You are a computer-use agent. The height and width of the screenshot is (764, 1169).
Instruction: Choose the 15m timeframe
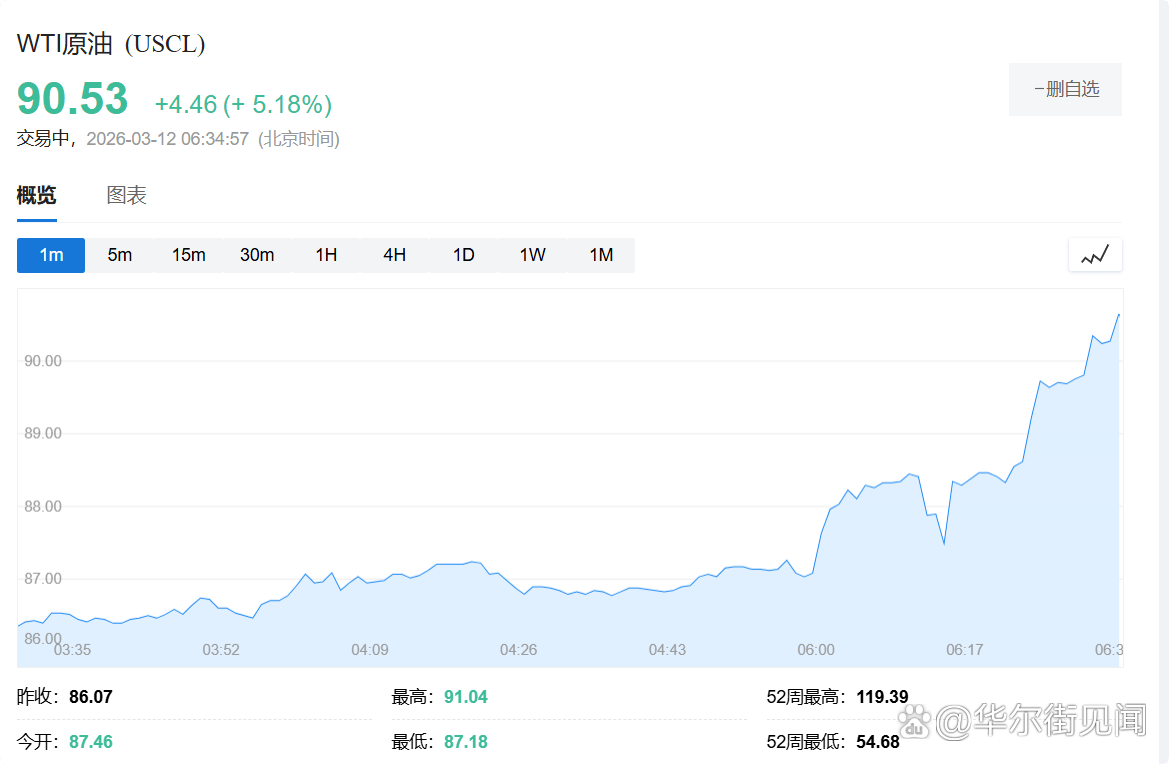(x=188, y=255)
